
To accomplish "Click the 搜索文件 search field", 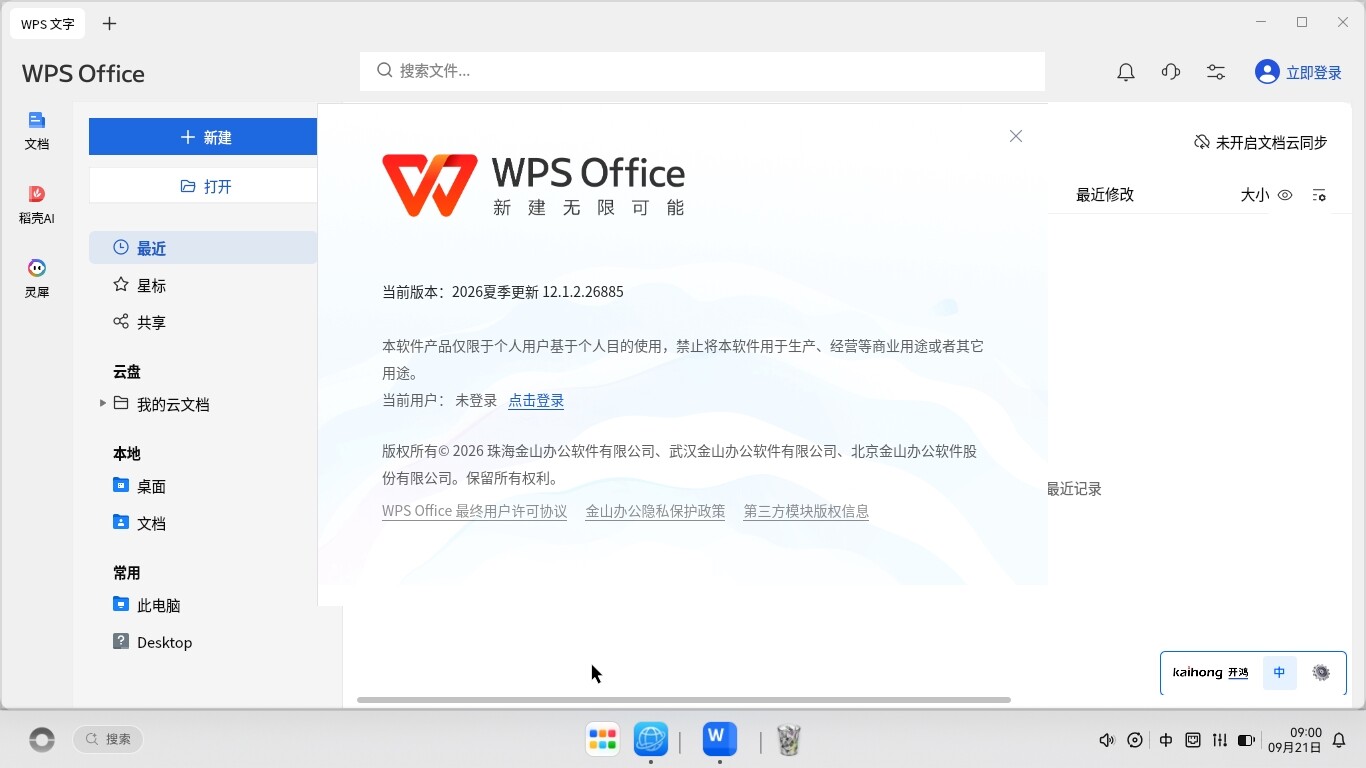I will coord(702,71).
